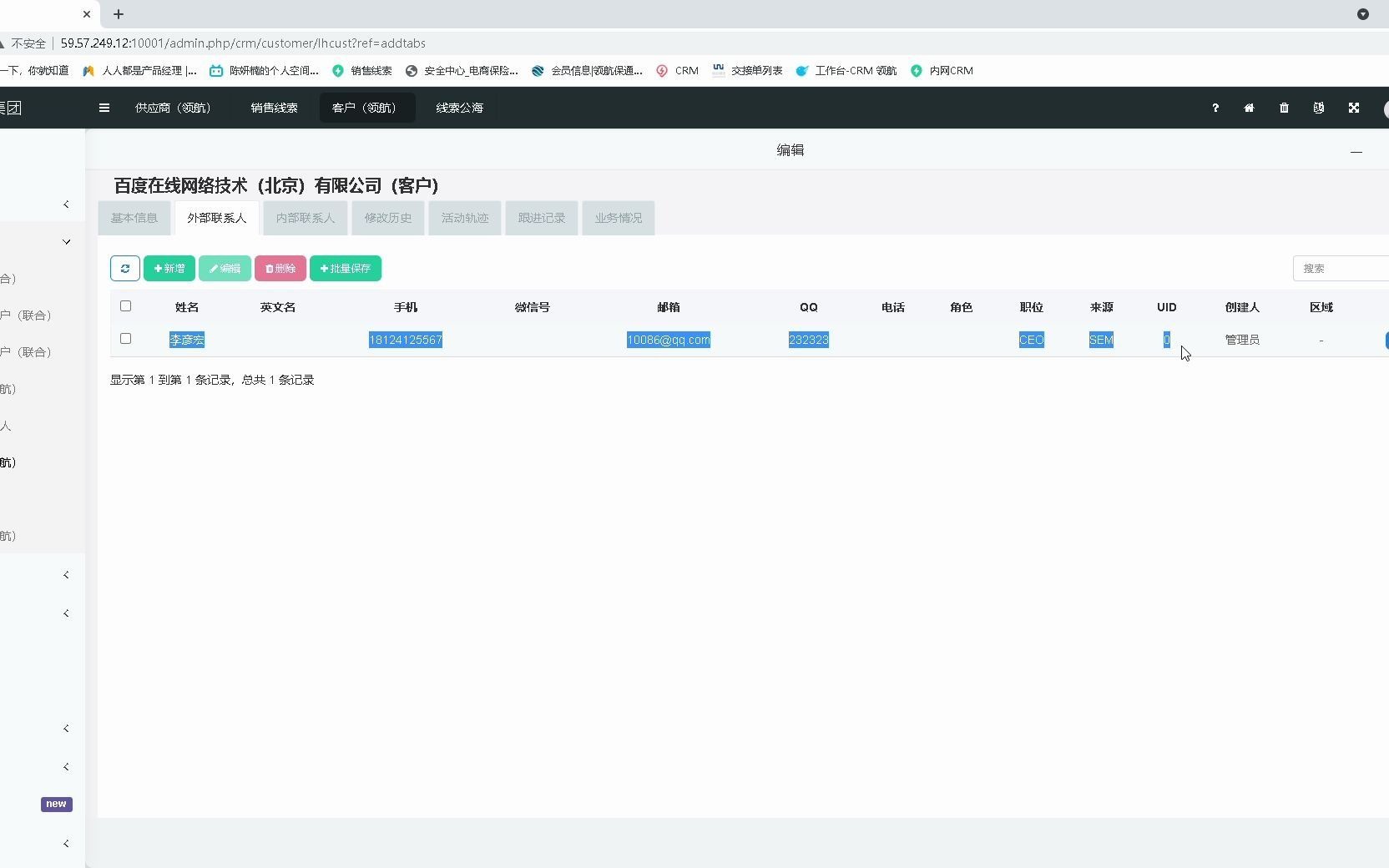Click the 批量保存 batch save button
This screenshot has height=868, width=1389.
pos(346,268)
